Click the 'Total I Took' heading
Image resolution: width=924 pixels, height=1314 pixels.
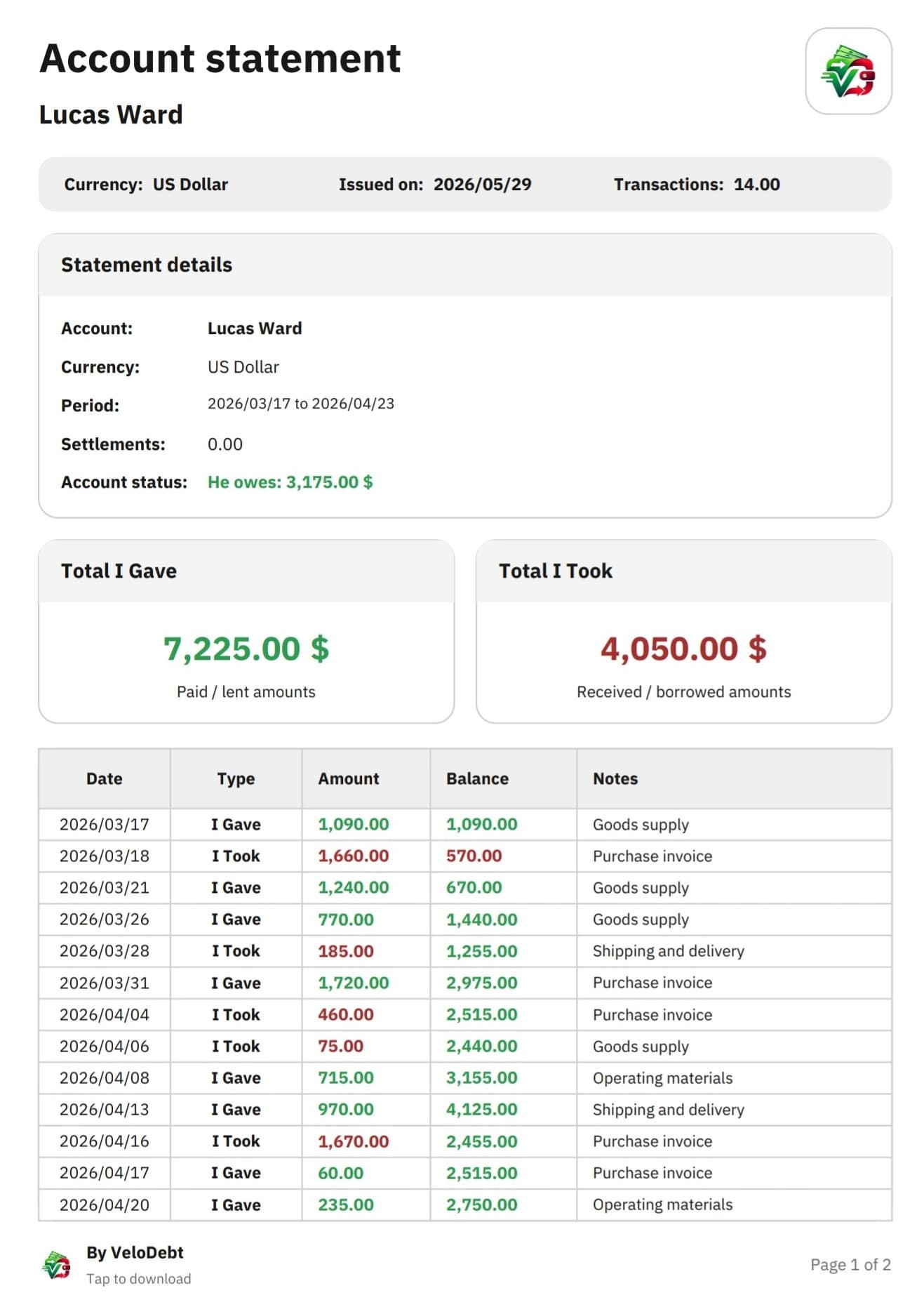click(x=556, y=571)
